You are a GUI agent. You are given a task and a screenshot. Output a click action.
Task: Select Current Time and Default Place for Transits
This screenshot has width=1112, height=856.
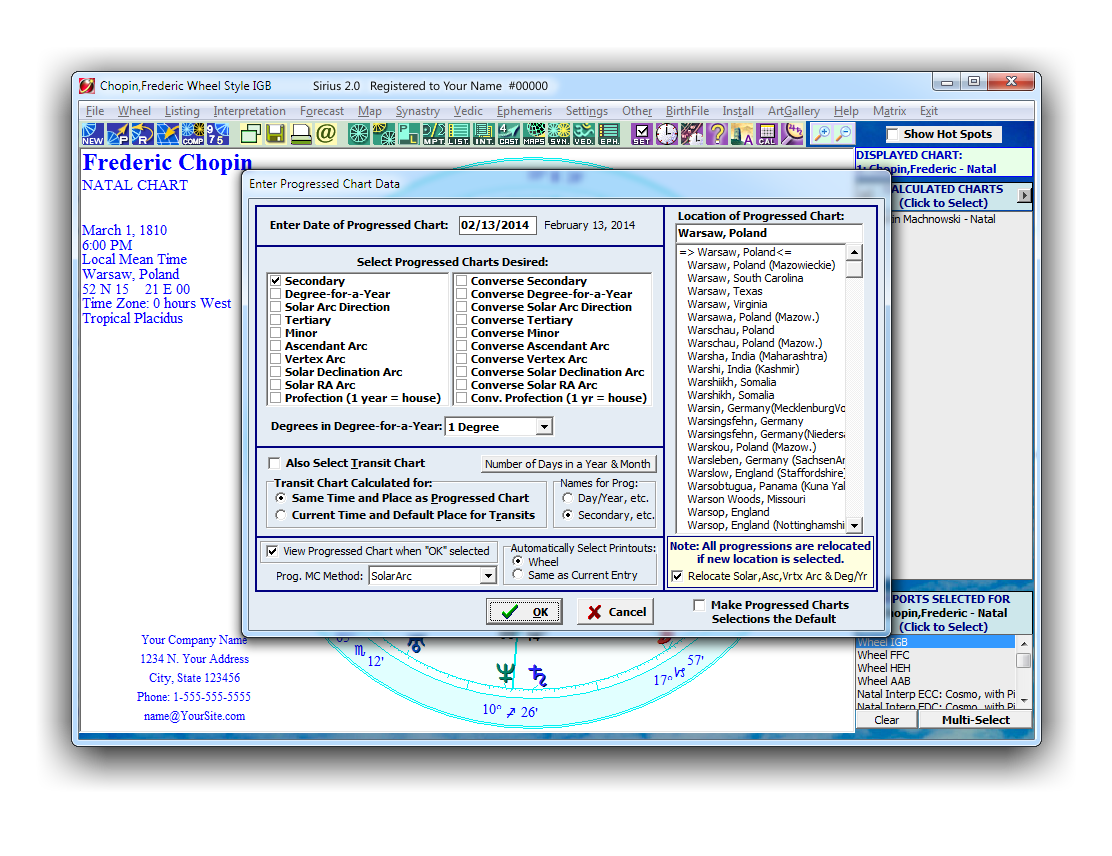pyautogui.click(x=281, y=515)
